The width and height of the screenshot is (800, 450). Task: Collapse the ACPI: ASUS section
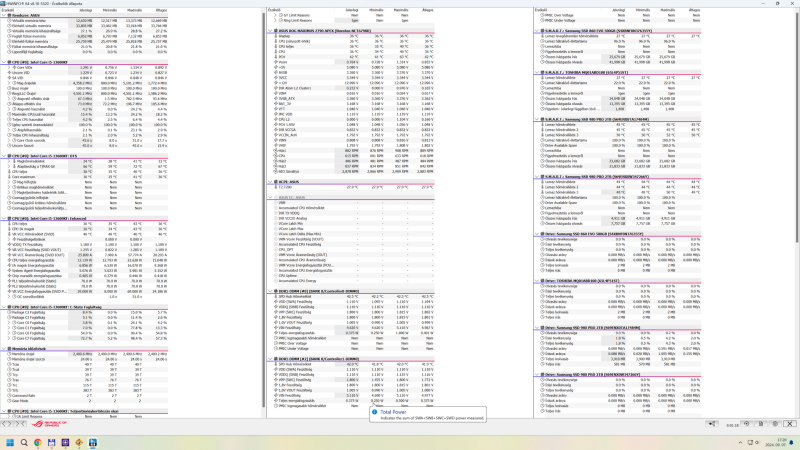click(x=270, y=182)
